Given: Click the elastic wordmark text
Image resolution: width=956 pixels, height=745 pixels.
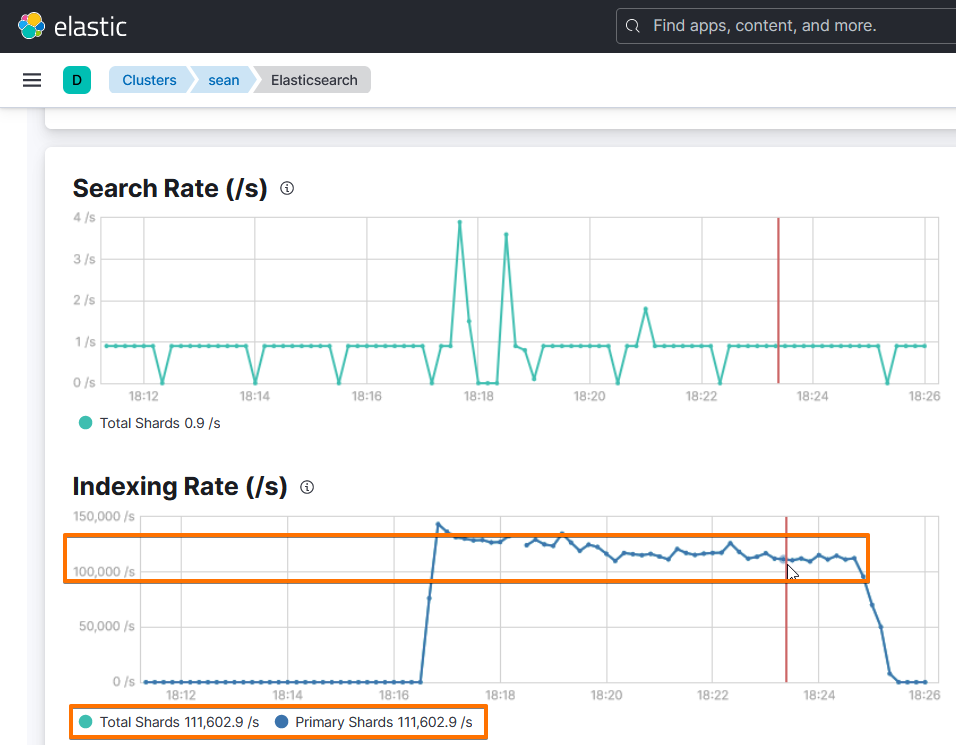Looking at the screenshot, I should 90,27.
